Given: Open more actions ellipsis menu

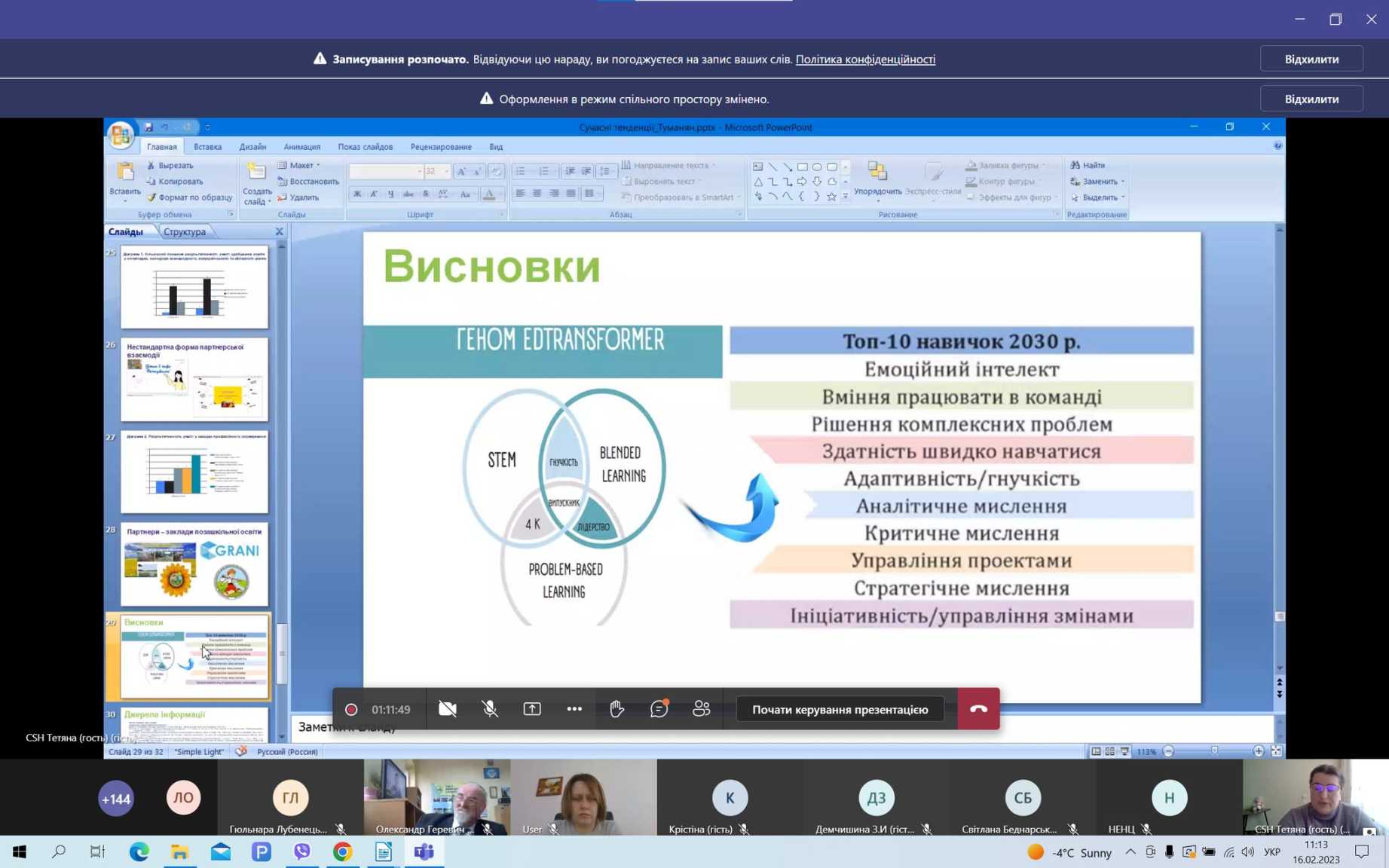Looking at the screenshot, I should point(574,709).
